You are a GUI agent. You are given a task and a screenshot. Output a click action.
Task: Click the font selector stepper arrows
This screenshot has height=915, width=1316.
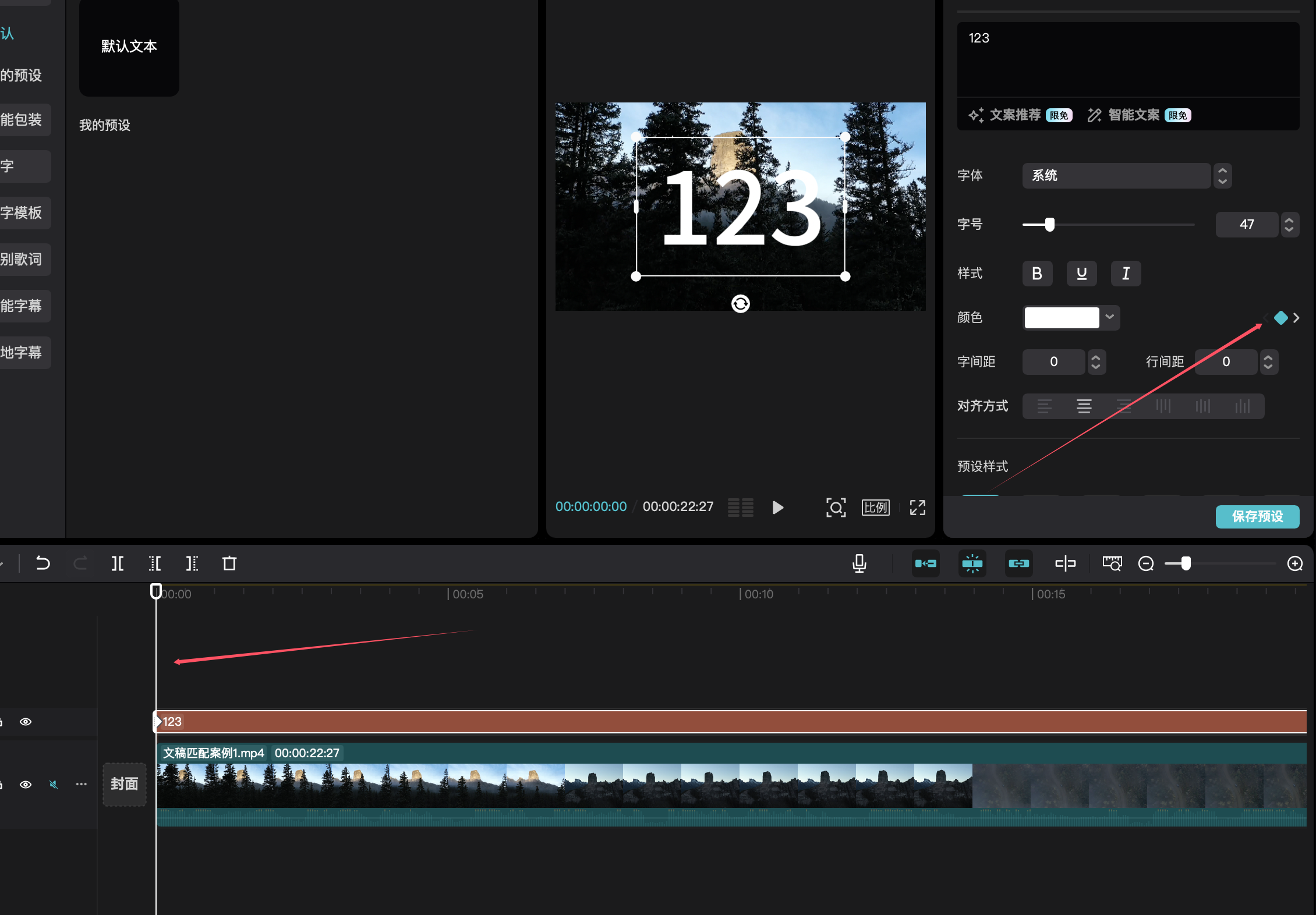coord(1223,176)
